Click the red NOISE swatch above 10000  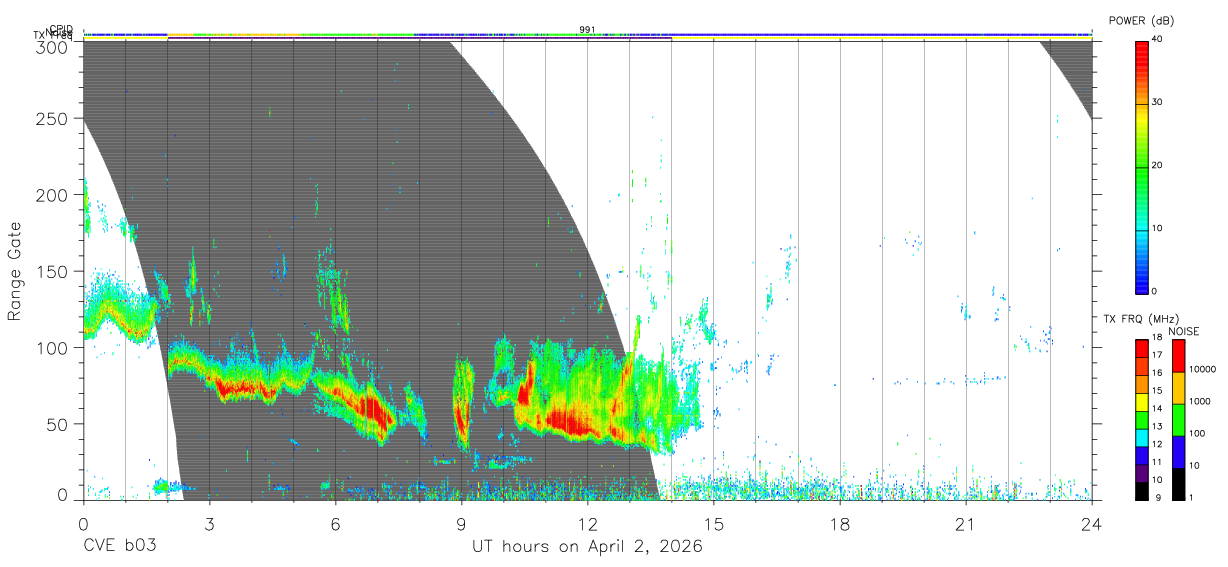point(1178,356)
